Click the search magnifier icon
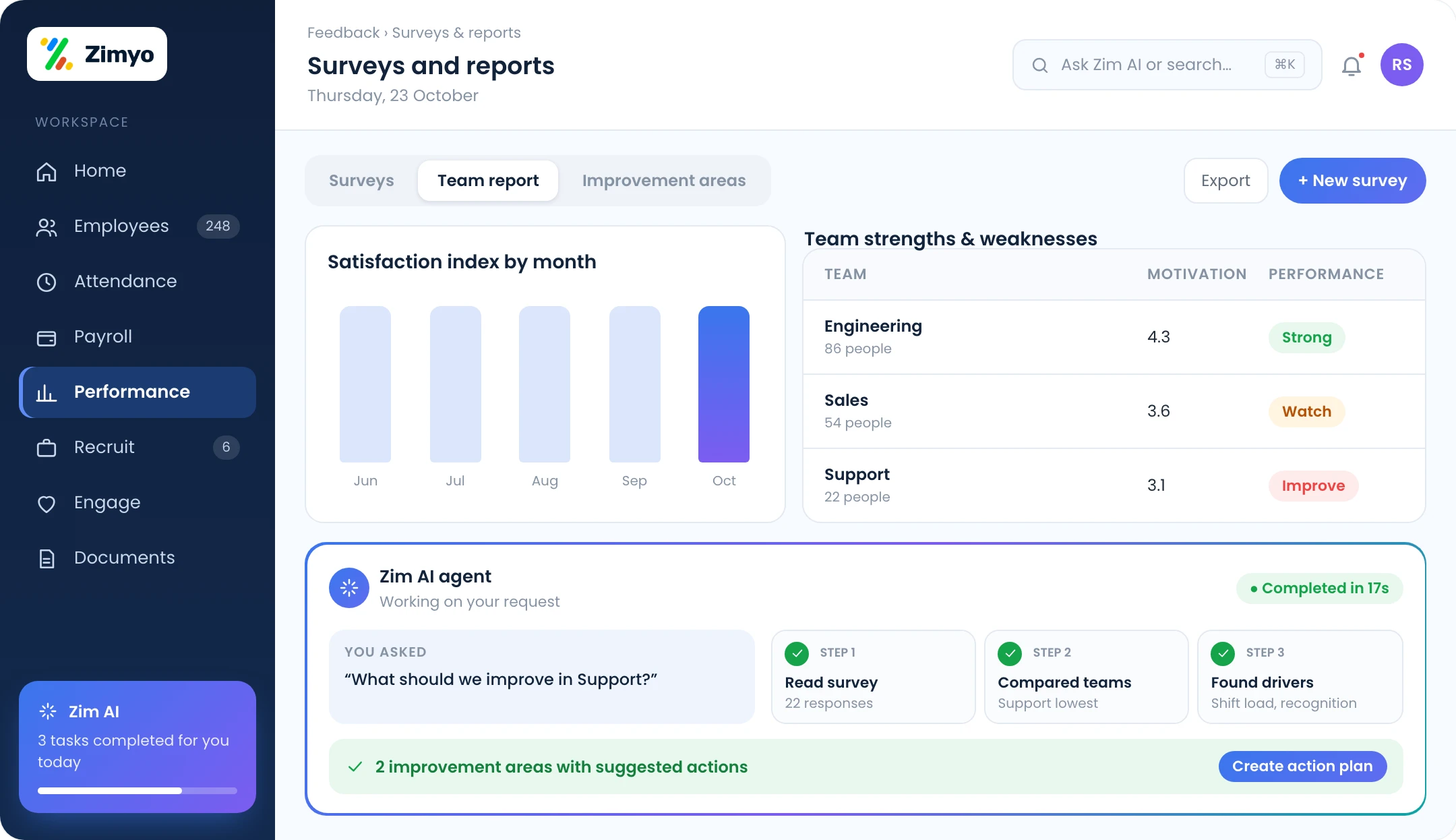 [x=1040, y=65]
